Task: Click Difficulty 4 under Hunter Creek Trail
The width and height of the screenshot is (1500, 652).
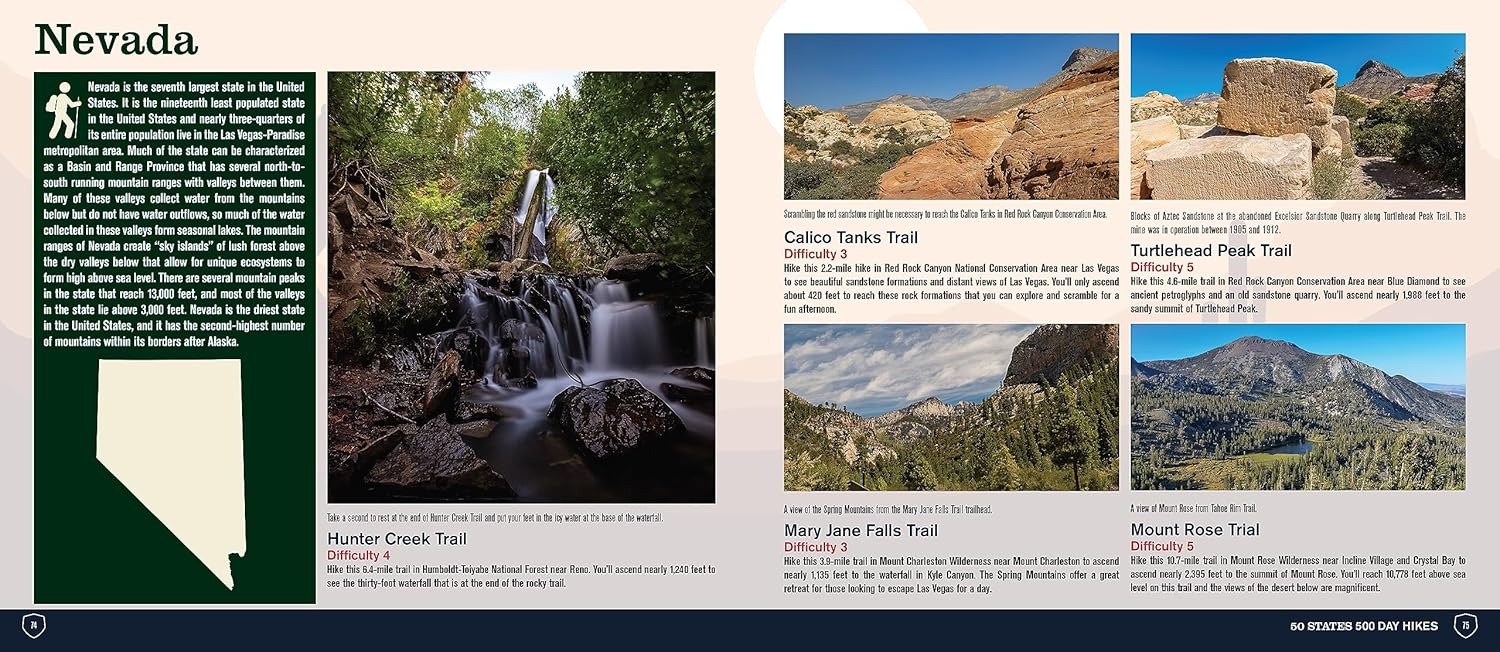Action: pos(359,555)
